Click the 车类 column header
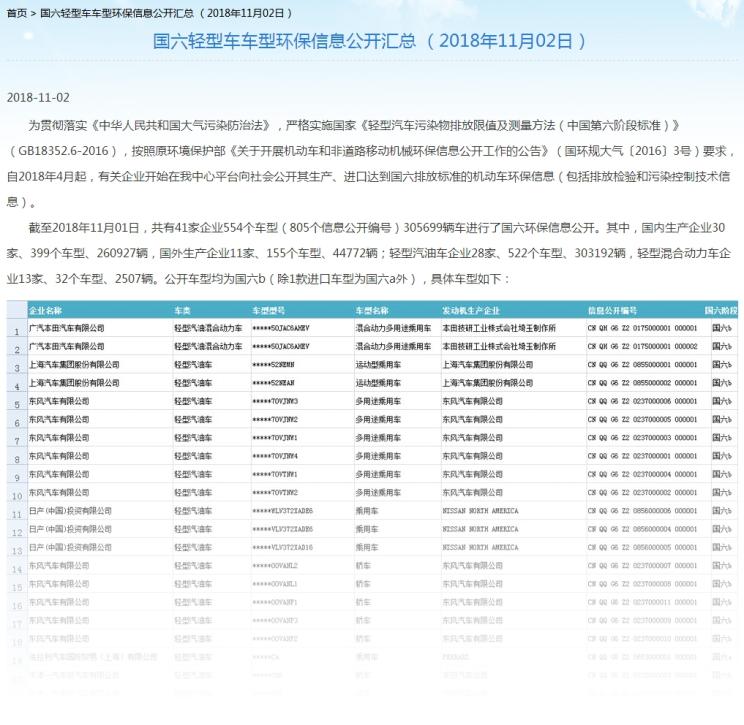744x725 pixels. [x=182, y=311]
